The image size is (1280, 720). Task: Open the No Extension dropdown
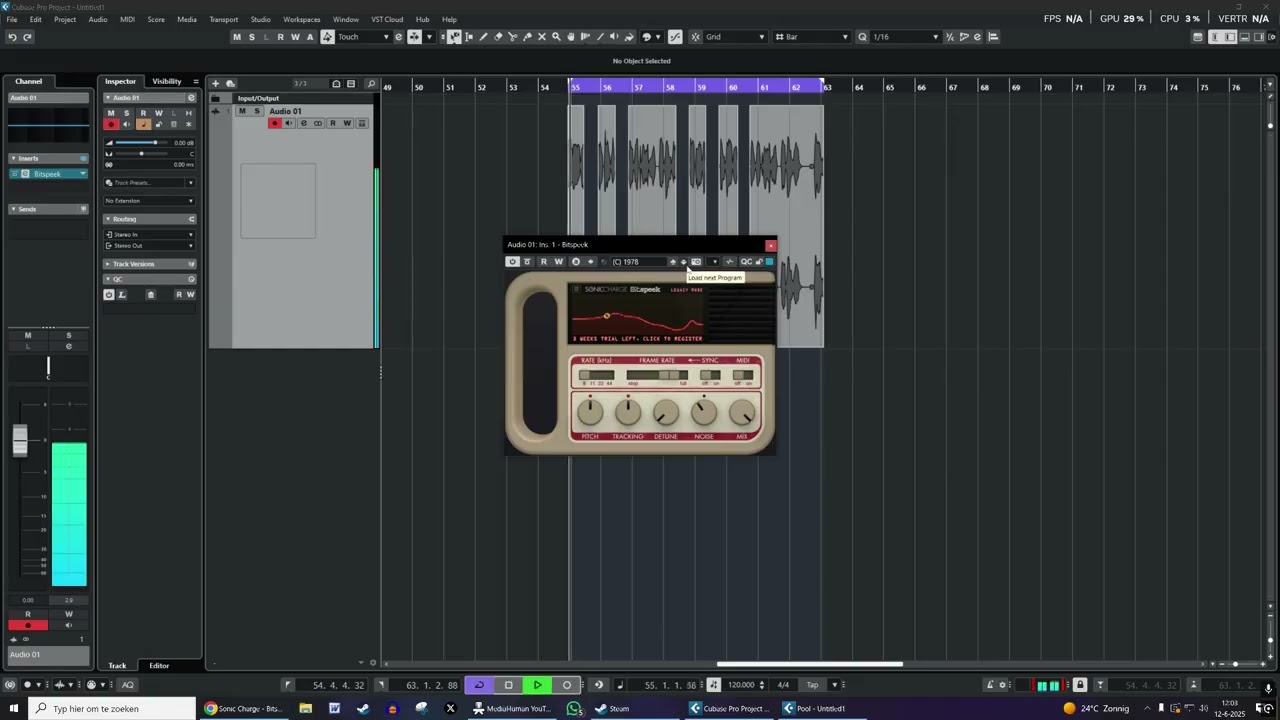(150, 201)
